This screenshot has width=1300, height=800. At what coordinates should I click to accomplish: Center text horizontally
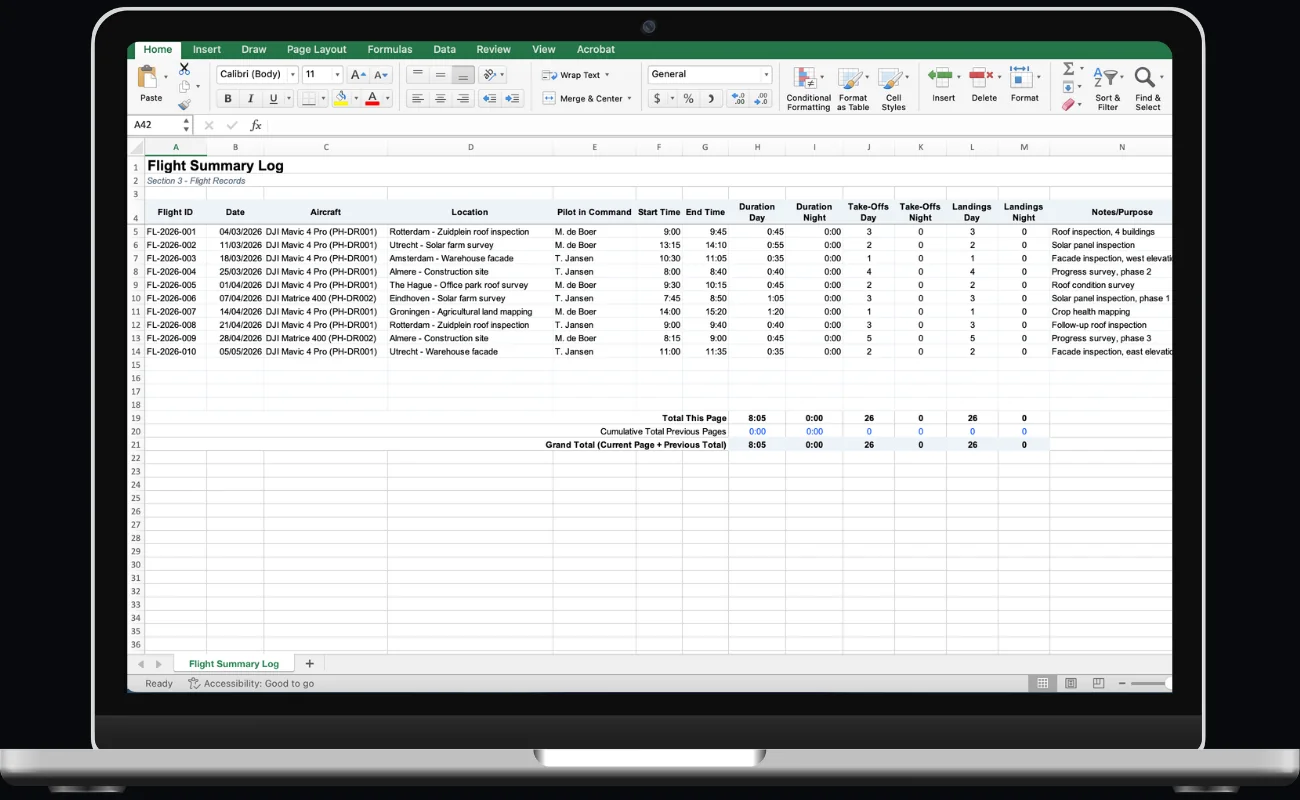(x=440, y=99)
